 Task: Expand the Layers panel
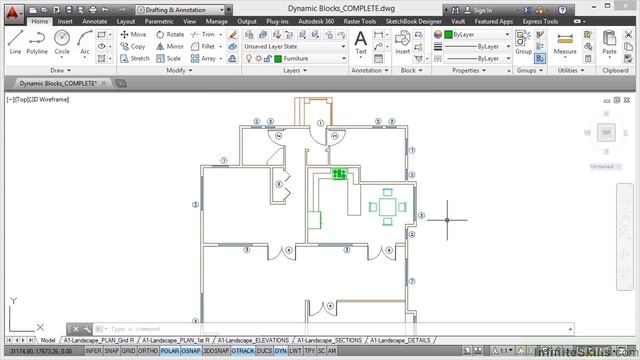tap(295, 71)
